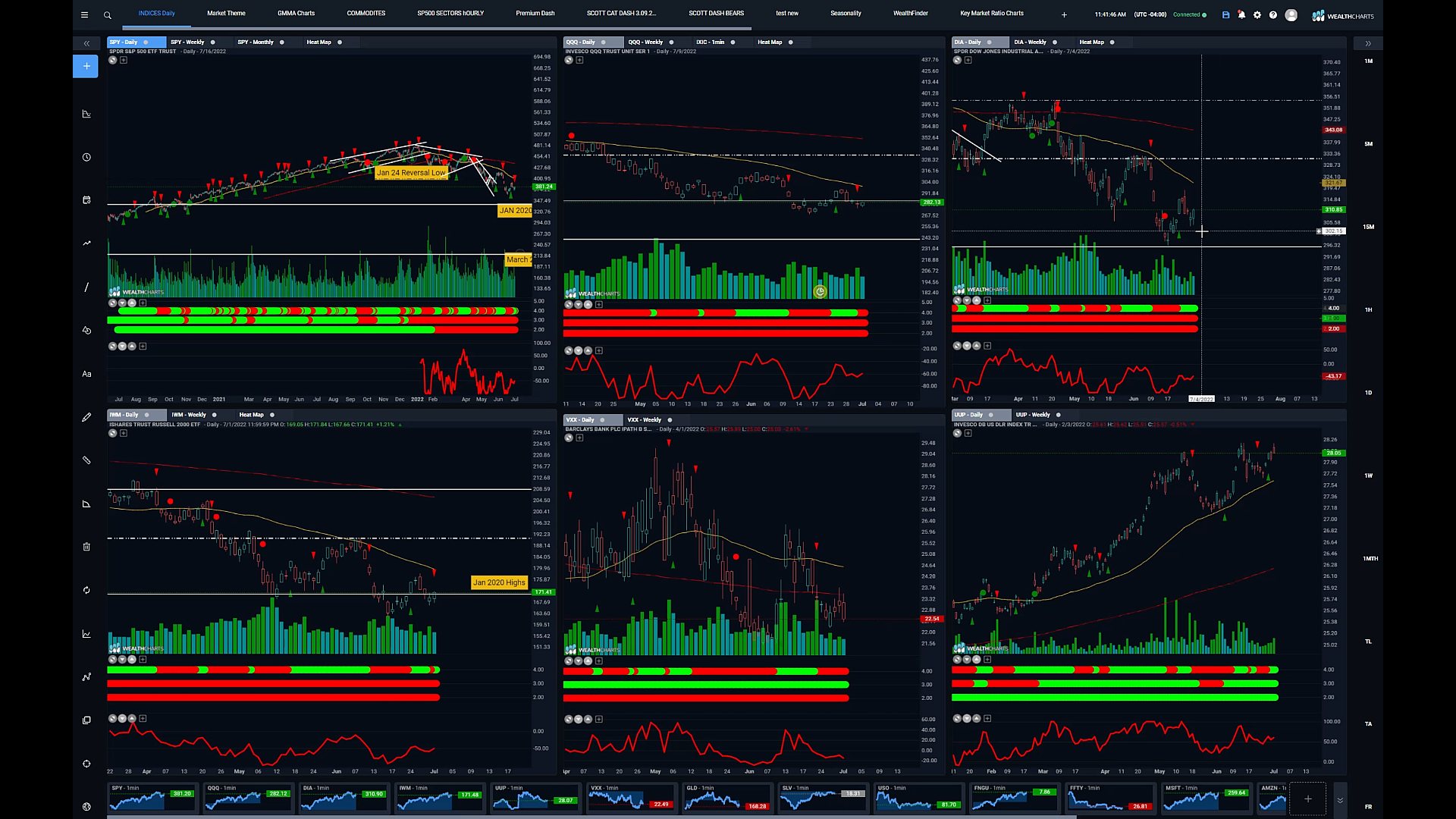The image size is (1456, 819).
Task: Open the hamburger main menu
Action: click(84, 14)
